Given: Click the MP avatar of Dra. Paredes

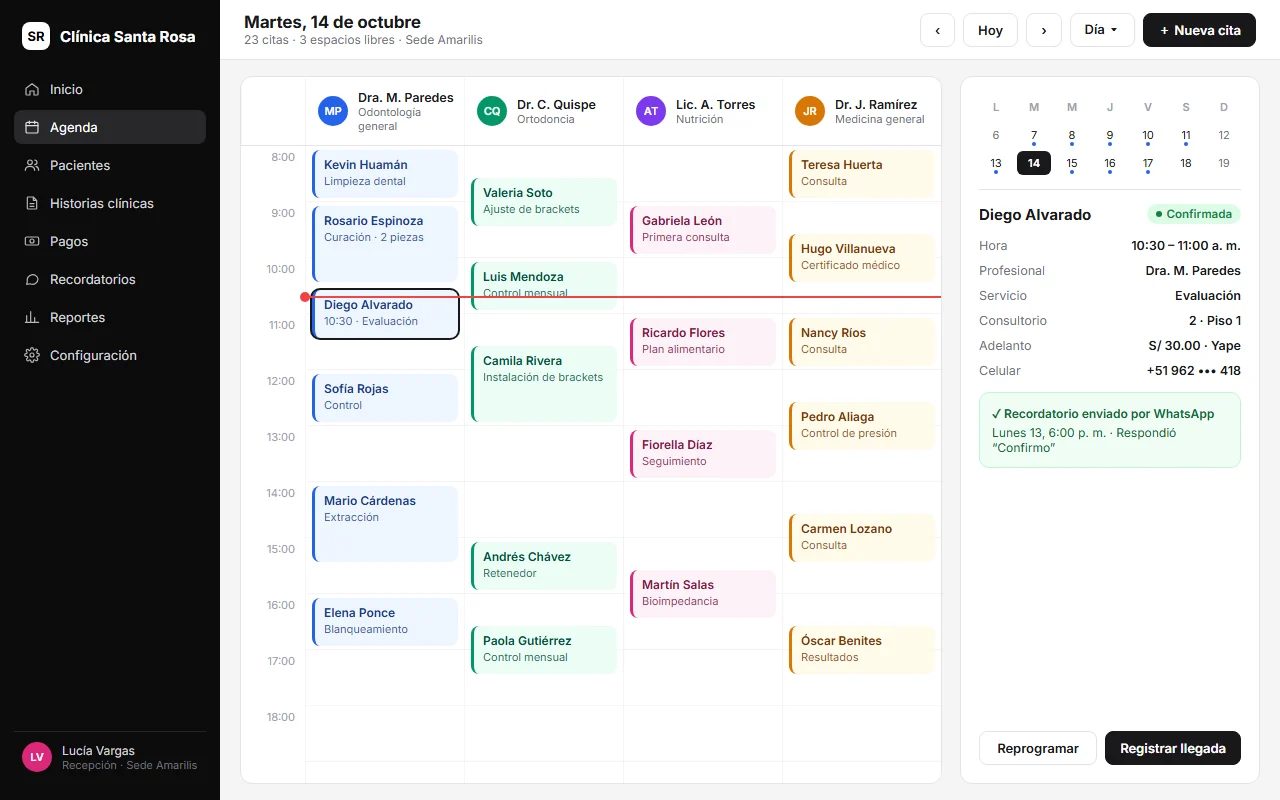Looking at the screenshot, I should pyautogui.click(x=333, y=111).
